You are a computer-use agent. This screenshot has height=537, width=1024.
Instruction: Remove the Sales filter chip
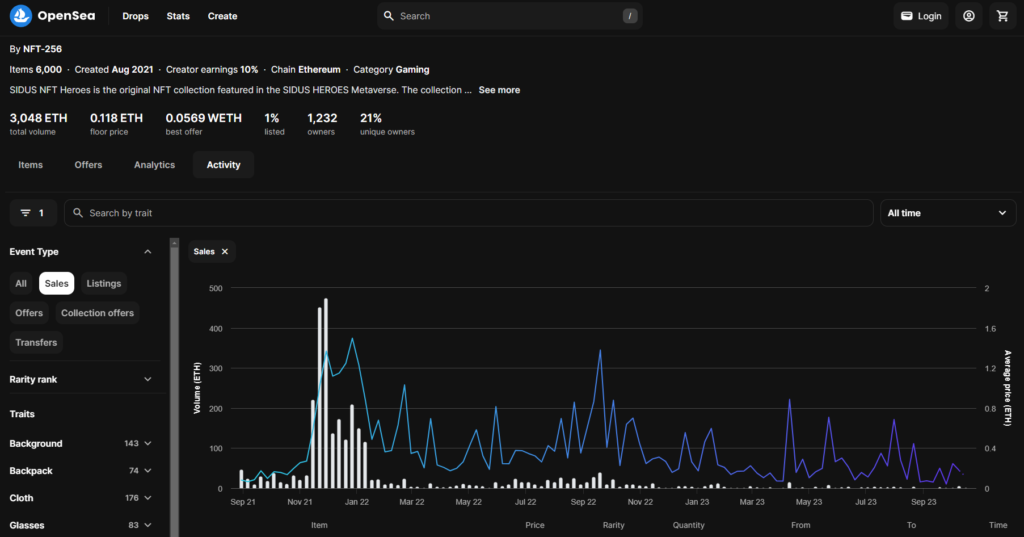pos(225,252)
